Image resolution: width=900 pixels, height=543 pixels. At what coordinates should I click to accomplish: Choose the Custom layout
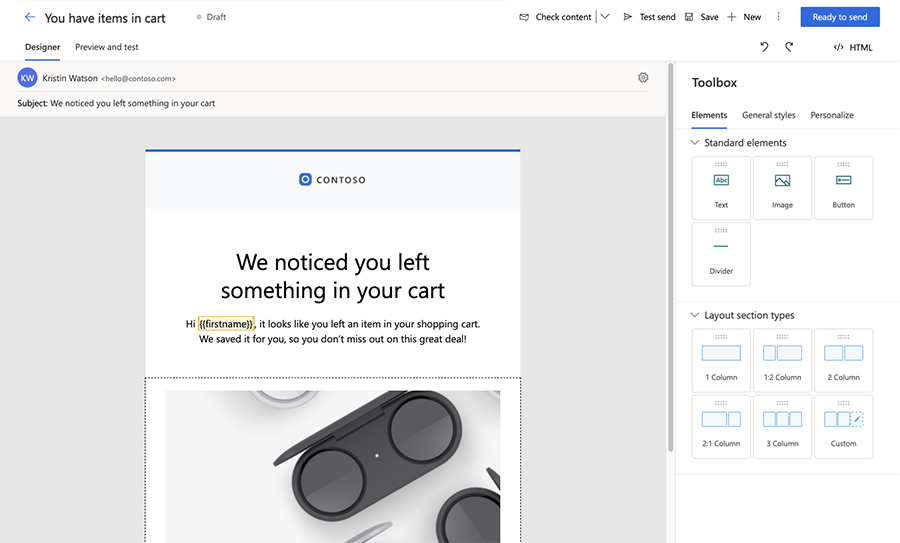[x=844, y=426]
